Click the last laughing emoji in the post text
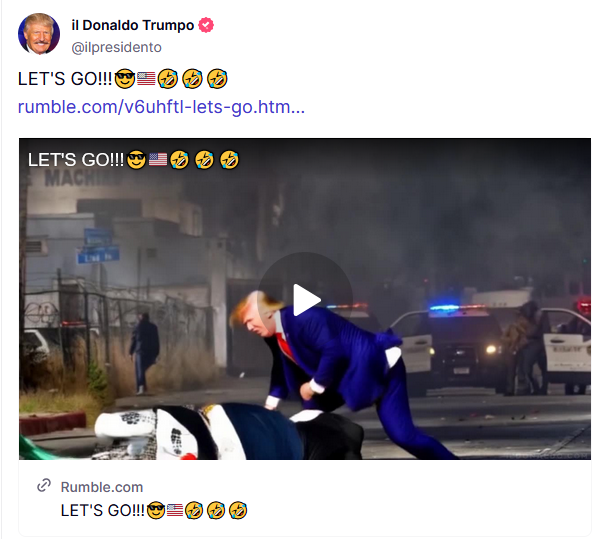Image resolution: width=608 pixels, height=539 pixels. (217, 79)
